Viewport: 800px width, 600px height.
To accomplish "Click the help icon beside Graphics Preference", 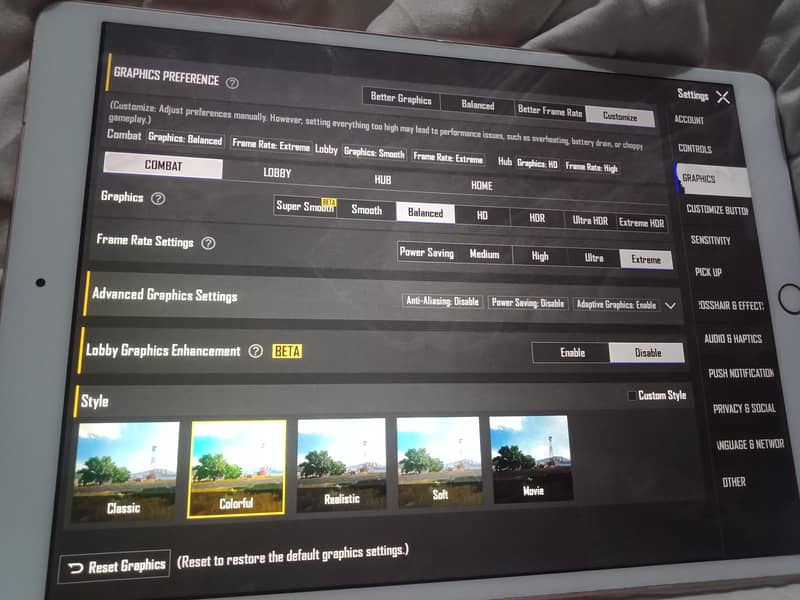I will [232, 83].
